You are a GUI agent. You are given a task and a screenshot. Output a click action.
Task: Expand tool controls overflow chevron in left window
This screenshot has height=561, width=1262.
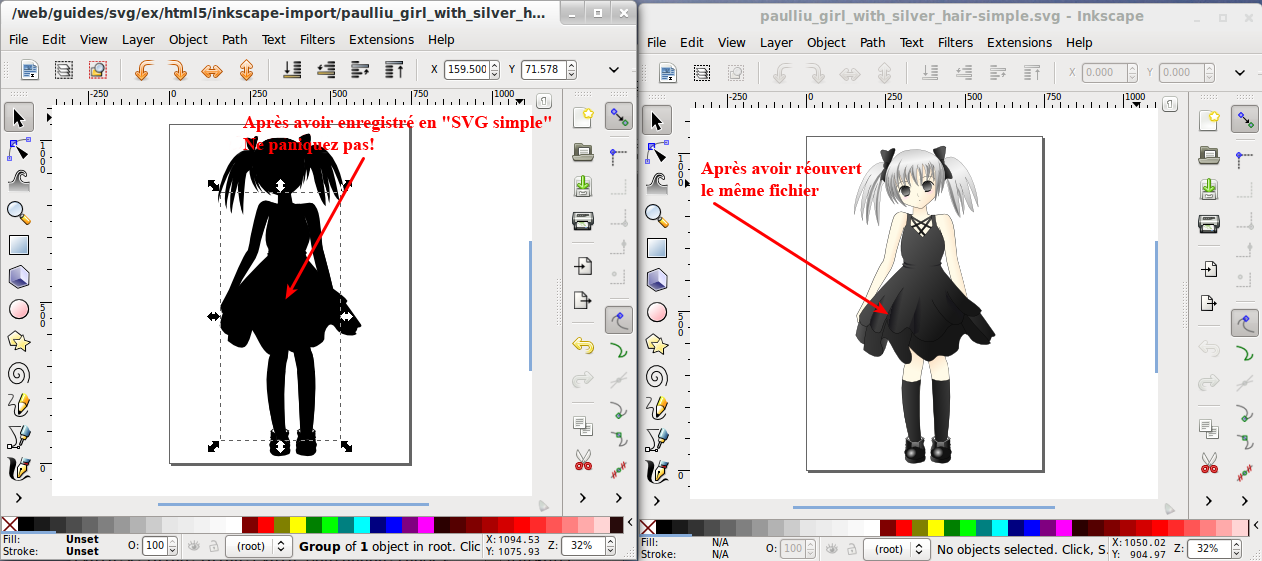tap(614, 70)
